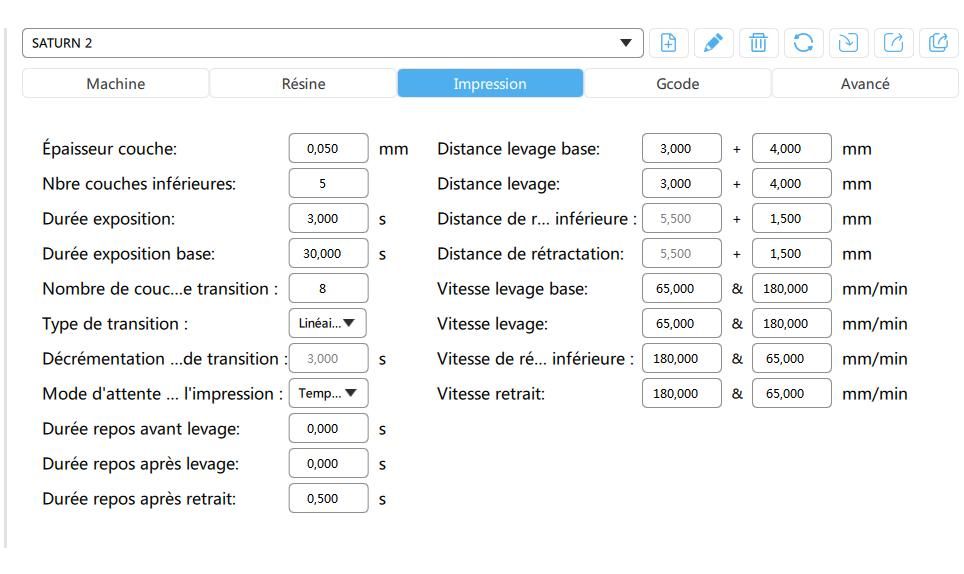Click first Vitesse de ré... inférieure field

point(681,358)
